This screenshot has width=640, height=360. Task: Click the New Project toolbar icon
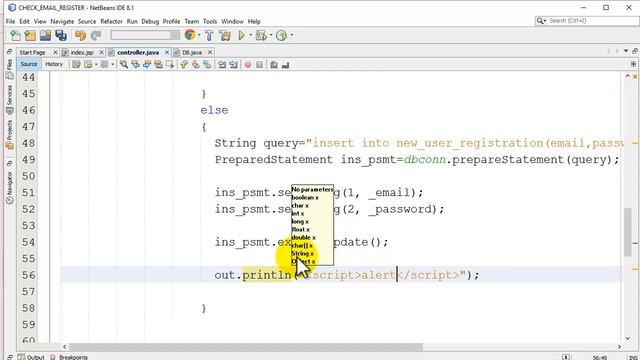[30, 36]
